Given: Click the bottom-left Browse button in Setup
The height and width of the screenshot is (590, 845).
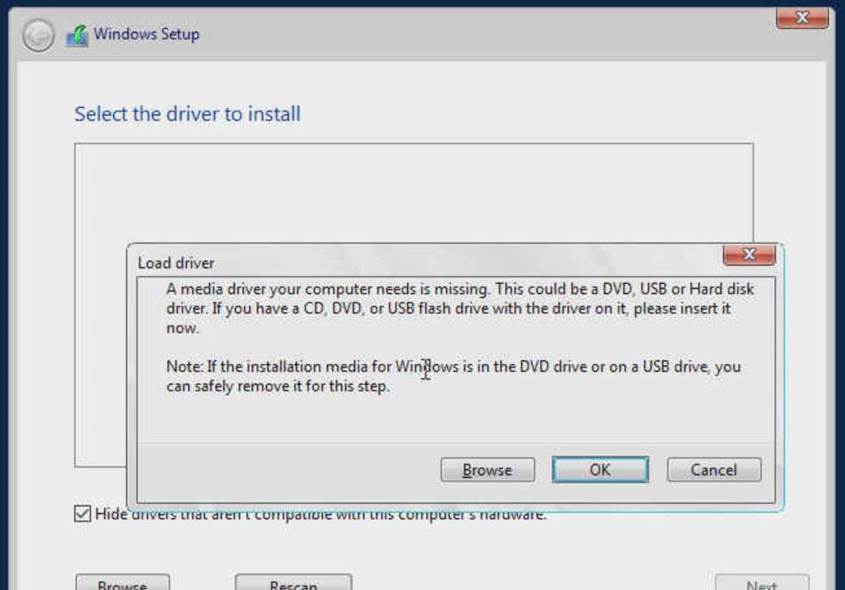Looking at the screenshot, I should (122, 583).
